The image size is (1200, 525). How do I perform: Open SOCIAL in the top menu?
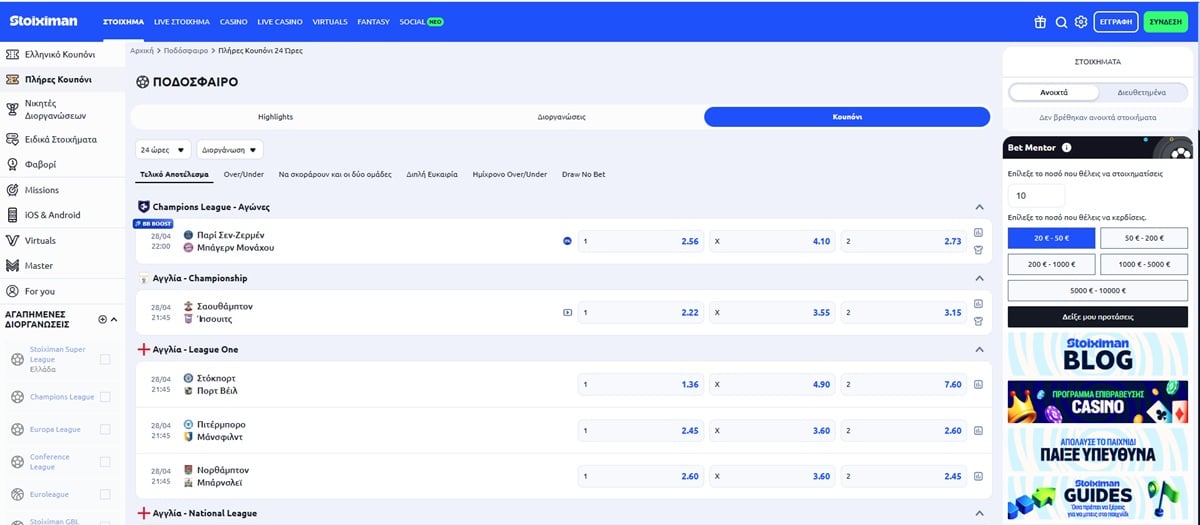coord(421,21)
